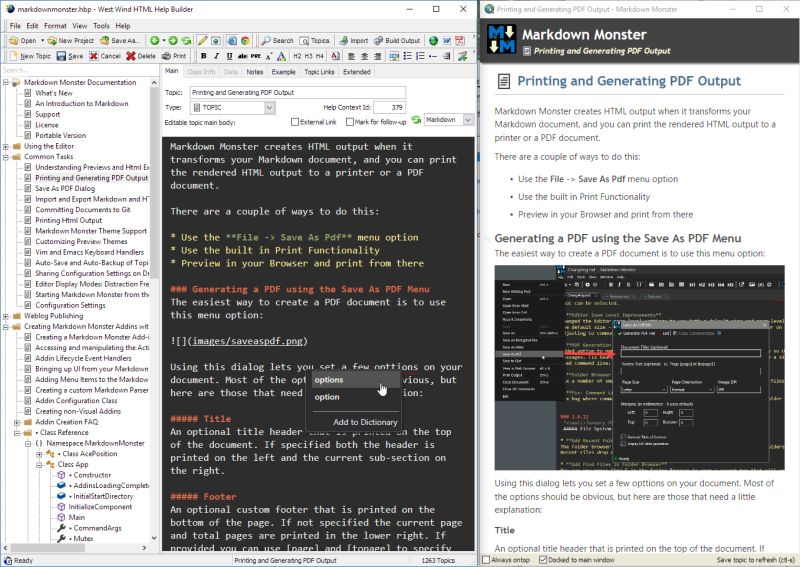Click the Cancel toolbar button
This screenshot has height=567, width=800.
(x=105, y=56)
